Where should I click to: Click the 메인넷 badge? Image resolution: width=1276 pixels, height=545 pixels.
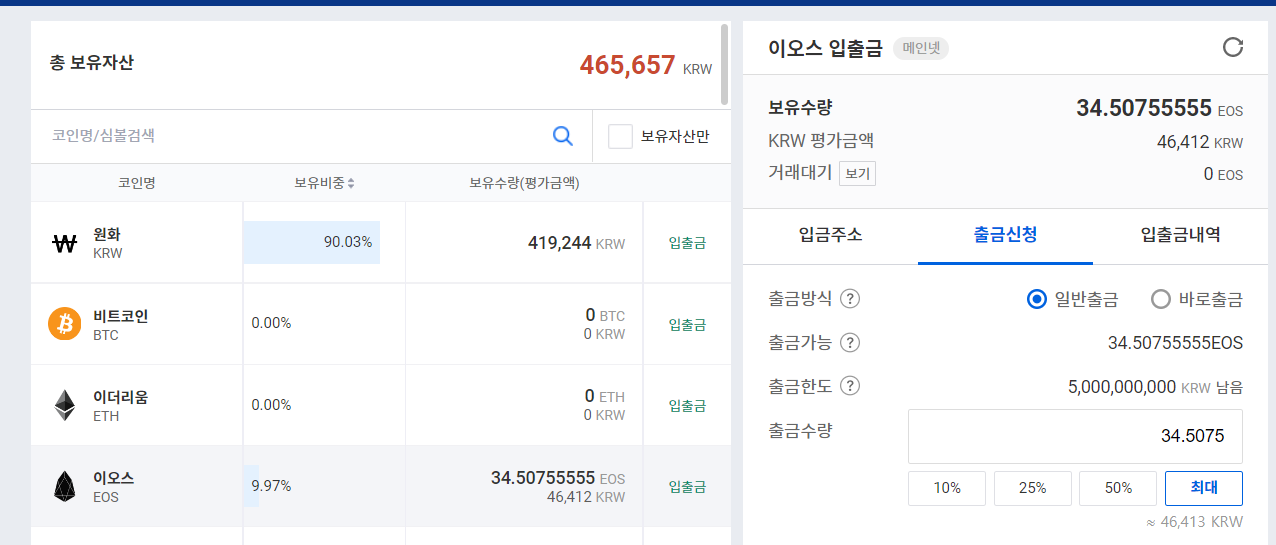(x=920, y=47)
